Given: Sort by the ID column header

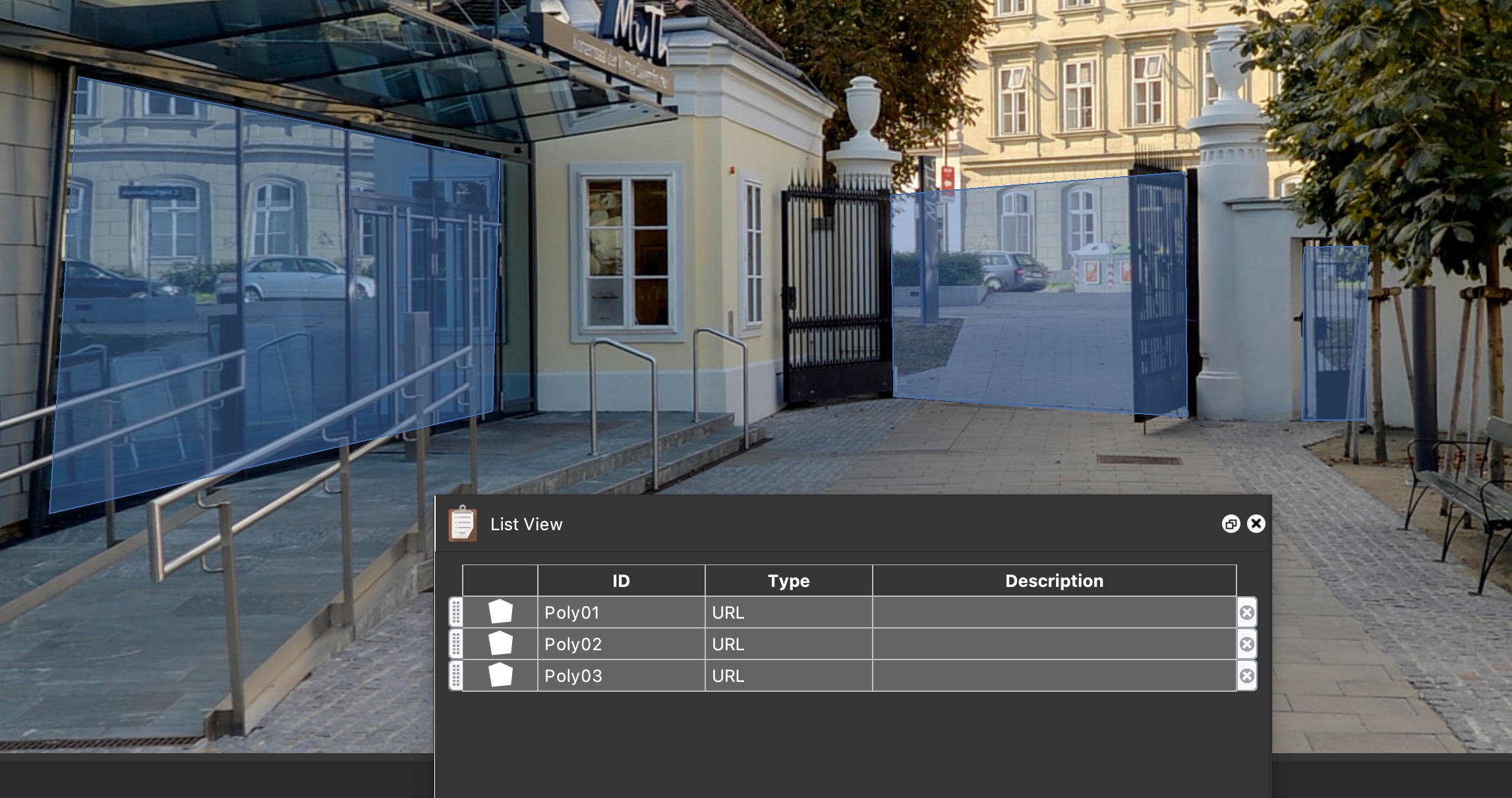Looking at the screenshot, I should click(x=621, y=581).
